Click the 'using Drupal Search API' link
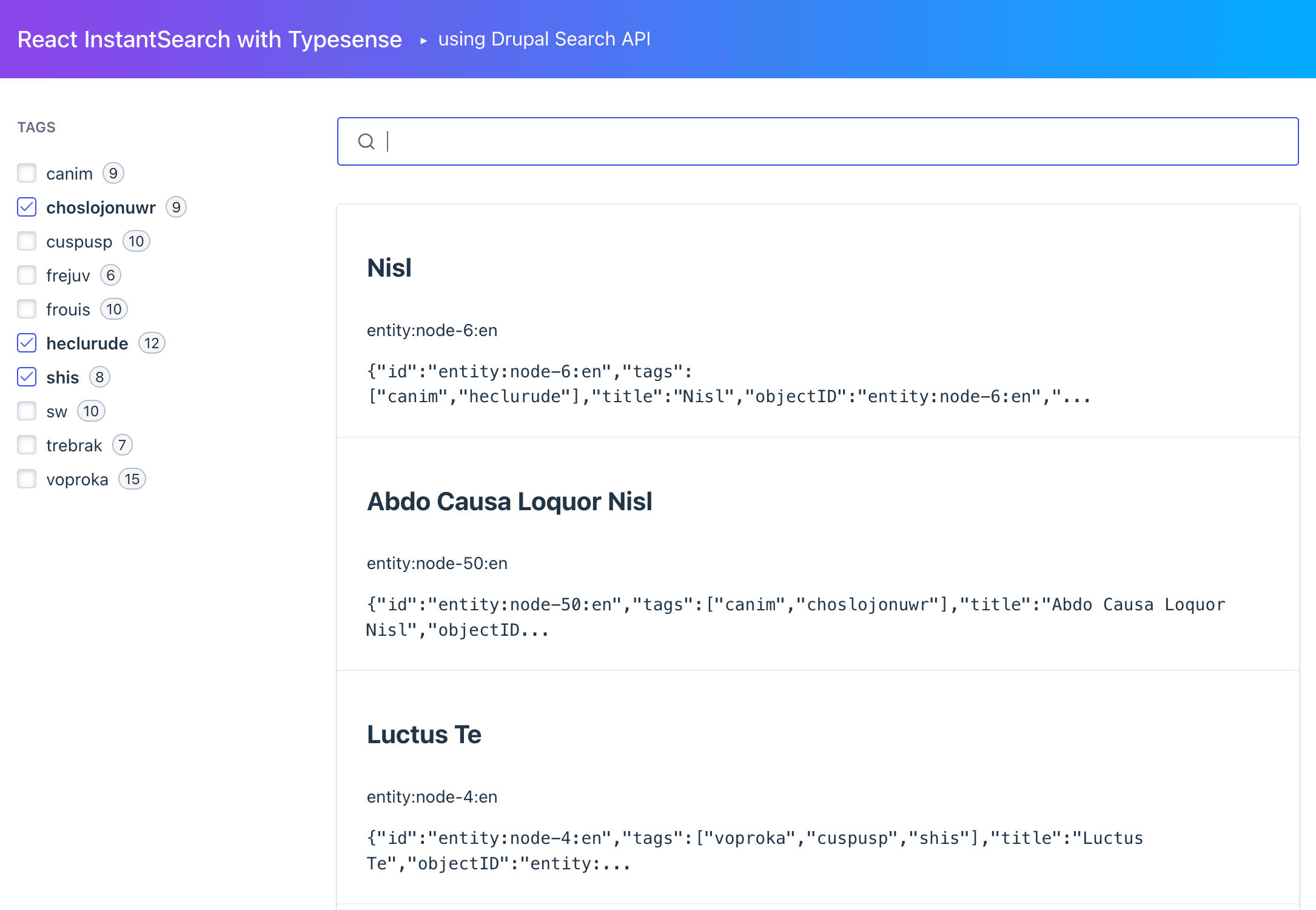 pyautogui.click(x=544, y=39)
